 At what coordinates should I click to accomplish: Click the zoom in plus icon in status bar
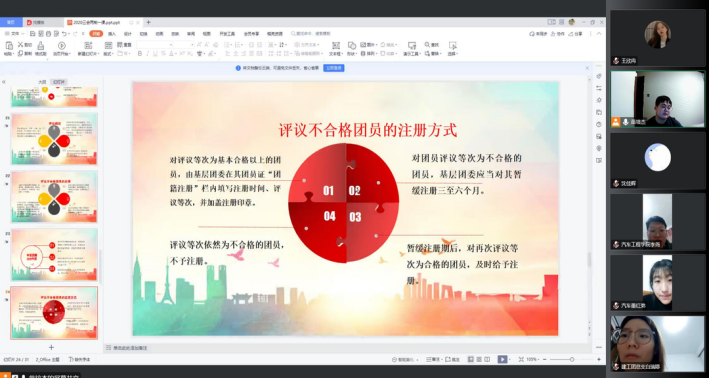[599, 359]
